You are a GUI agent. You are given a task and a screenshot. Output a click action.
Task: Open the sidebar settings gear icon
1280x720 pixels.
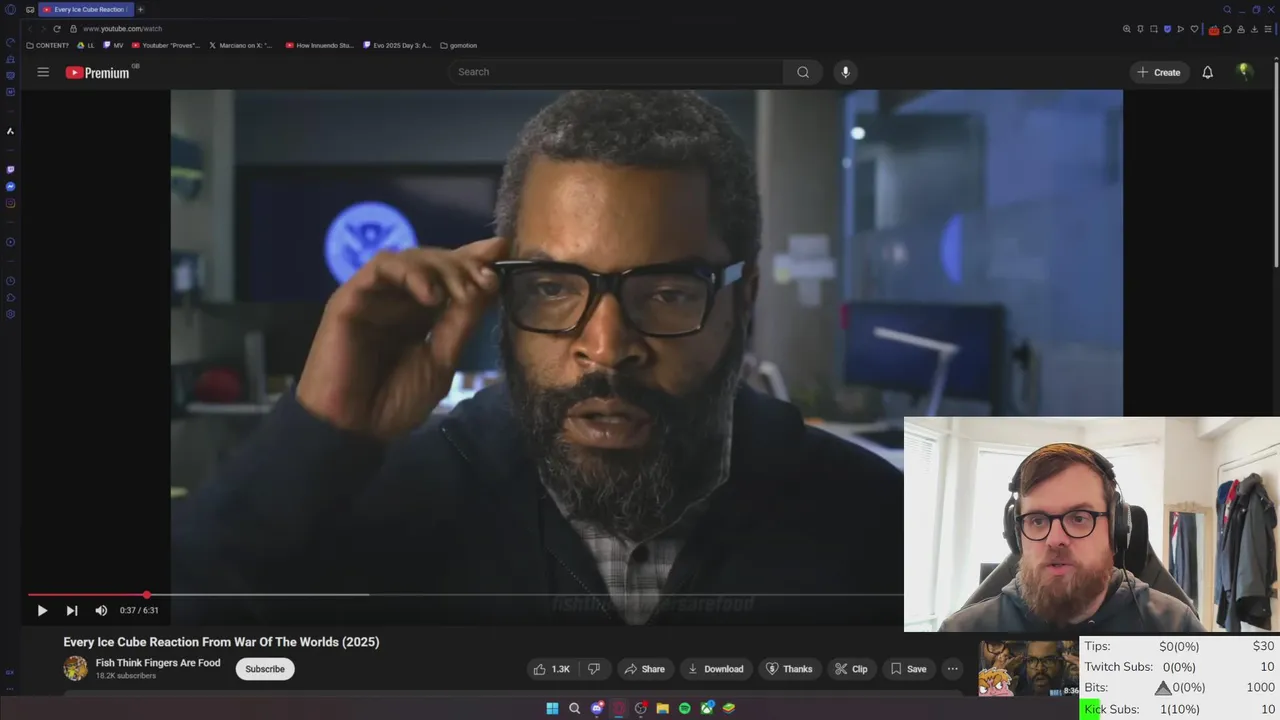point(10,314)
